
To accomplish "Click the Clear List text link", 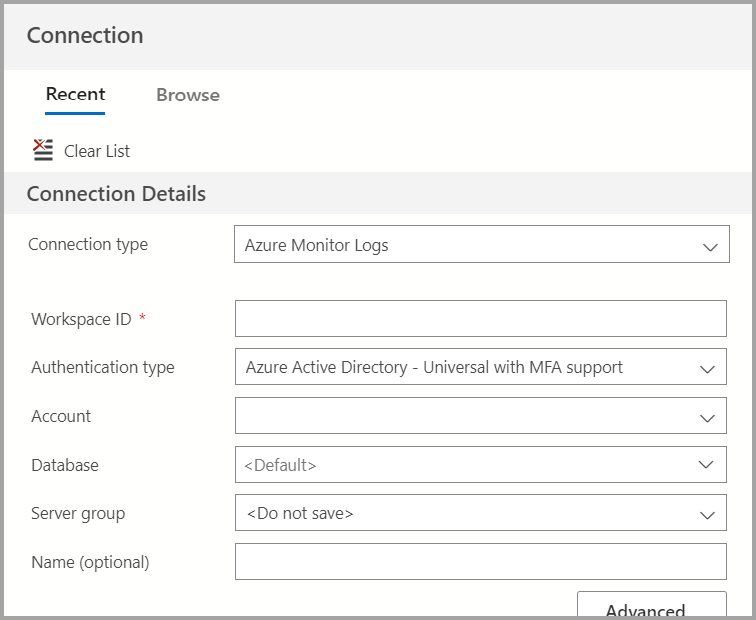I will tap(97, 151).
